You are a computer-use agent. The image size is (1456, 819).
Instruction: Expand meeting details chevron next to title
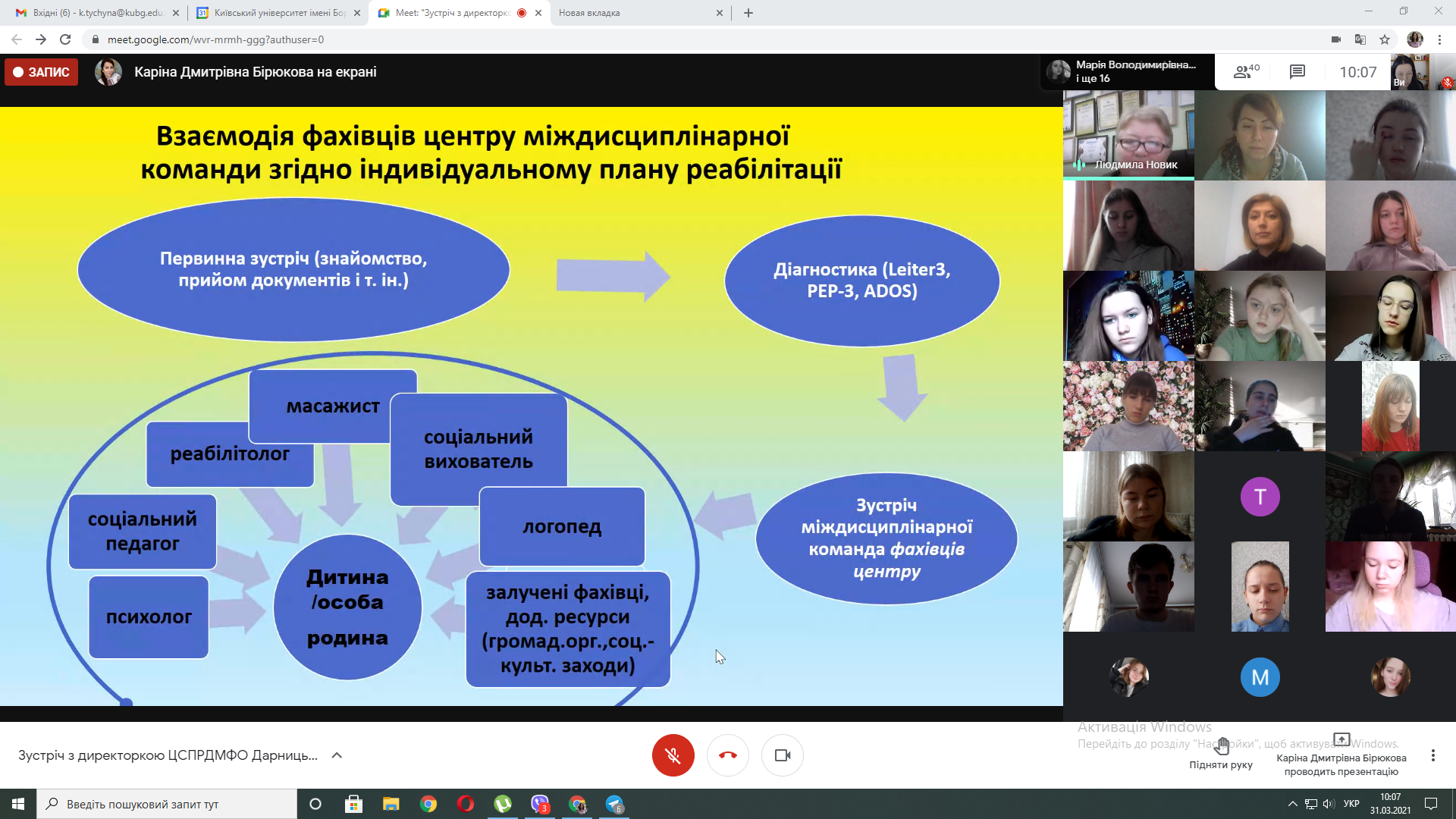(x=337, y=755)
